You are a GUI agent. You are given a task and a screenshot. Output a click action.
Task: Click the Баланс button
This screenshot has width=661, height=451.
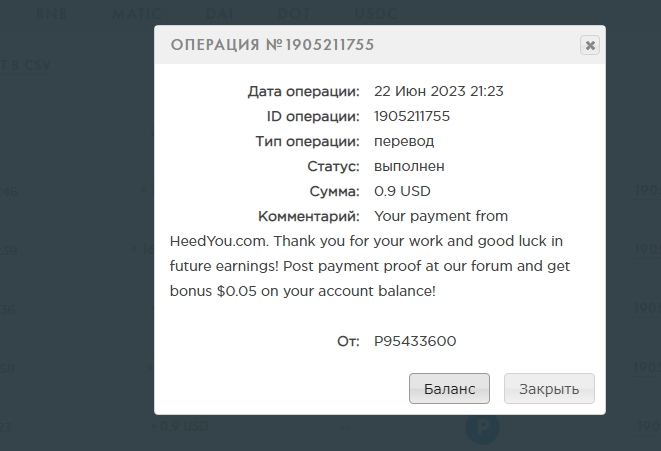449,388
